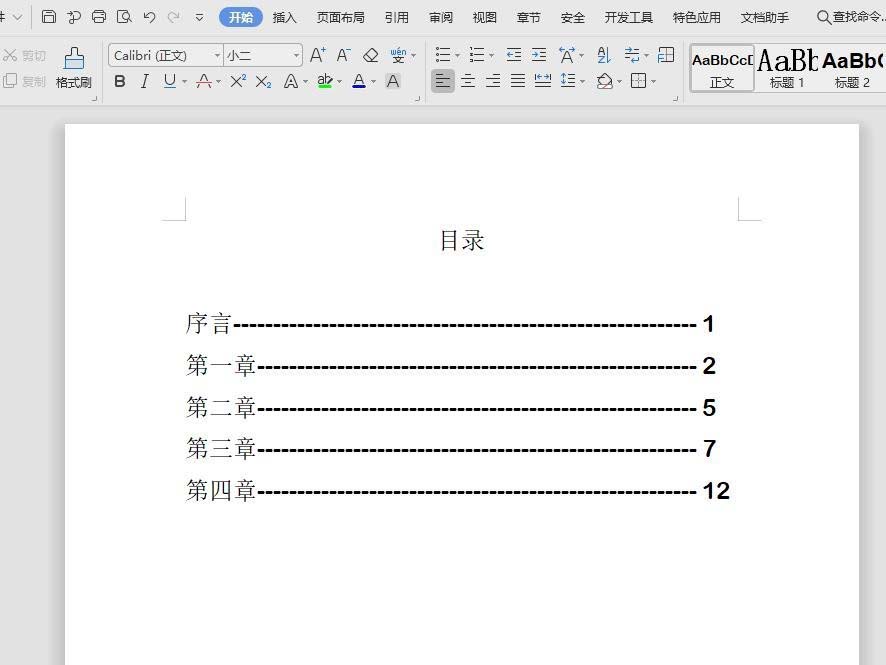Image resolution: width=886 pixels, height=665 pixels.
Task: Increase font size with A+ icon
Action: point(318,55)
